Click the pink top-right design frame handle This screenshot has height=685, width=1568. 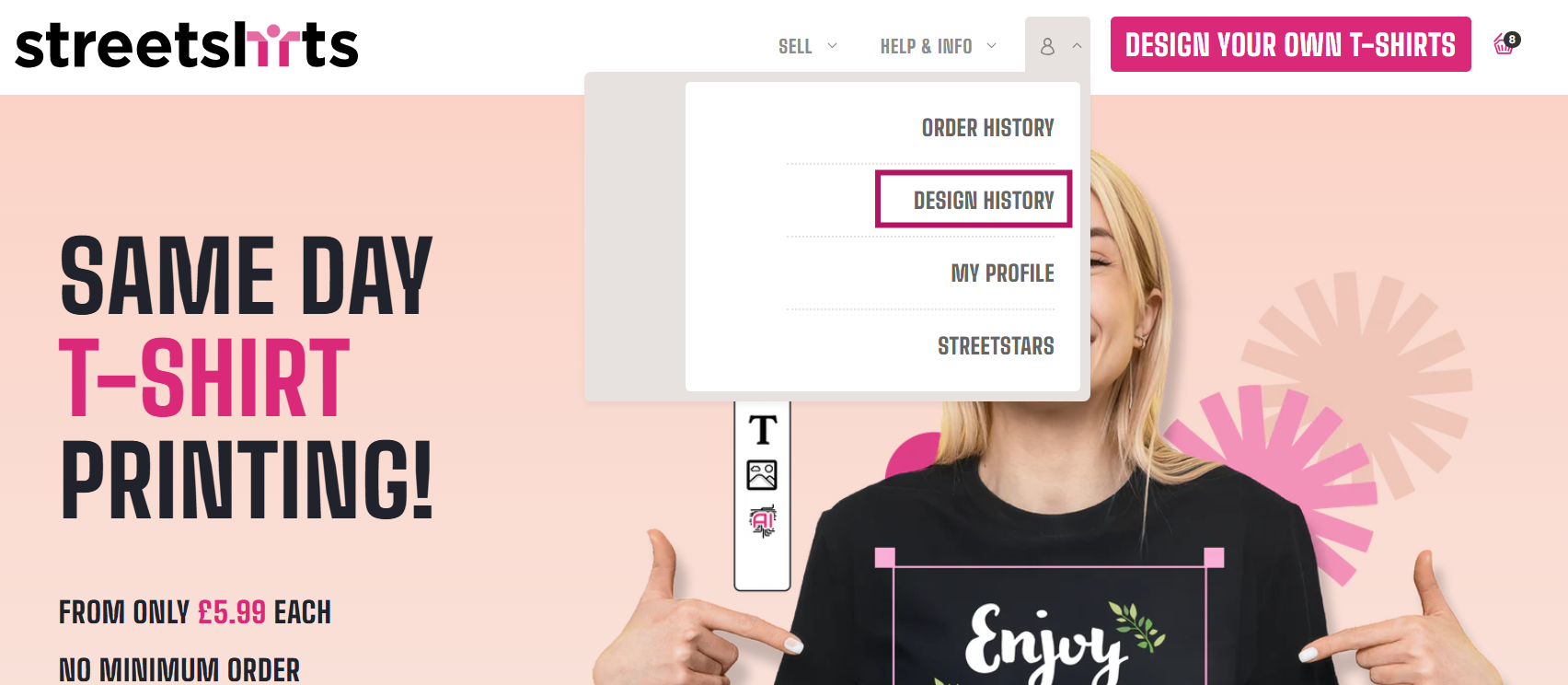coord(1214,557)
